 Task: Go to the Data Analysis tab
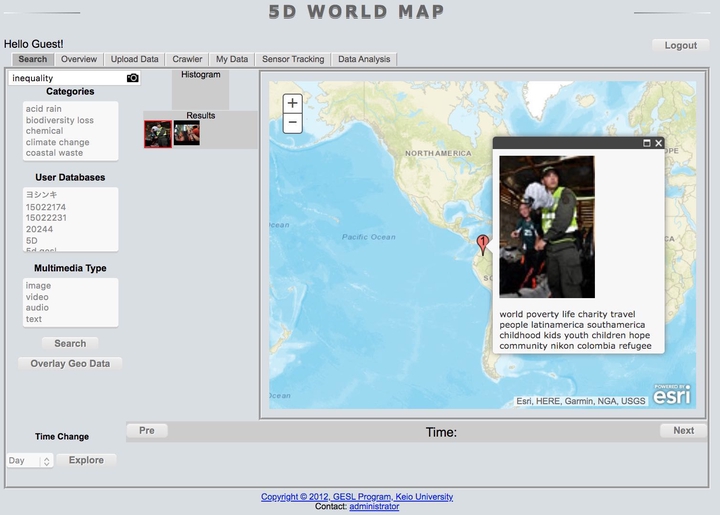click(x=364, y=59)
